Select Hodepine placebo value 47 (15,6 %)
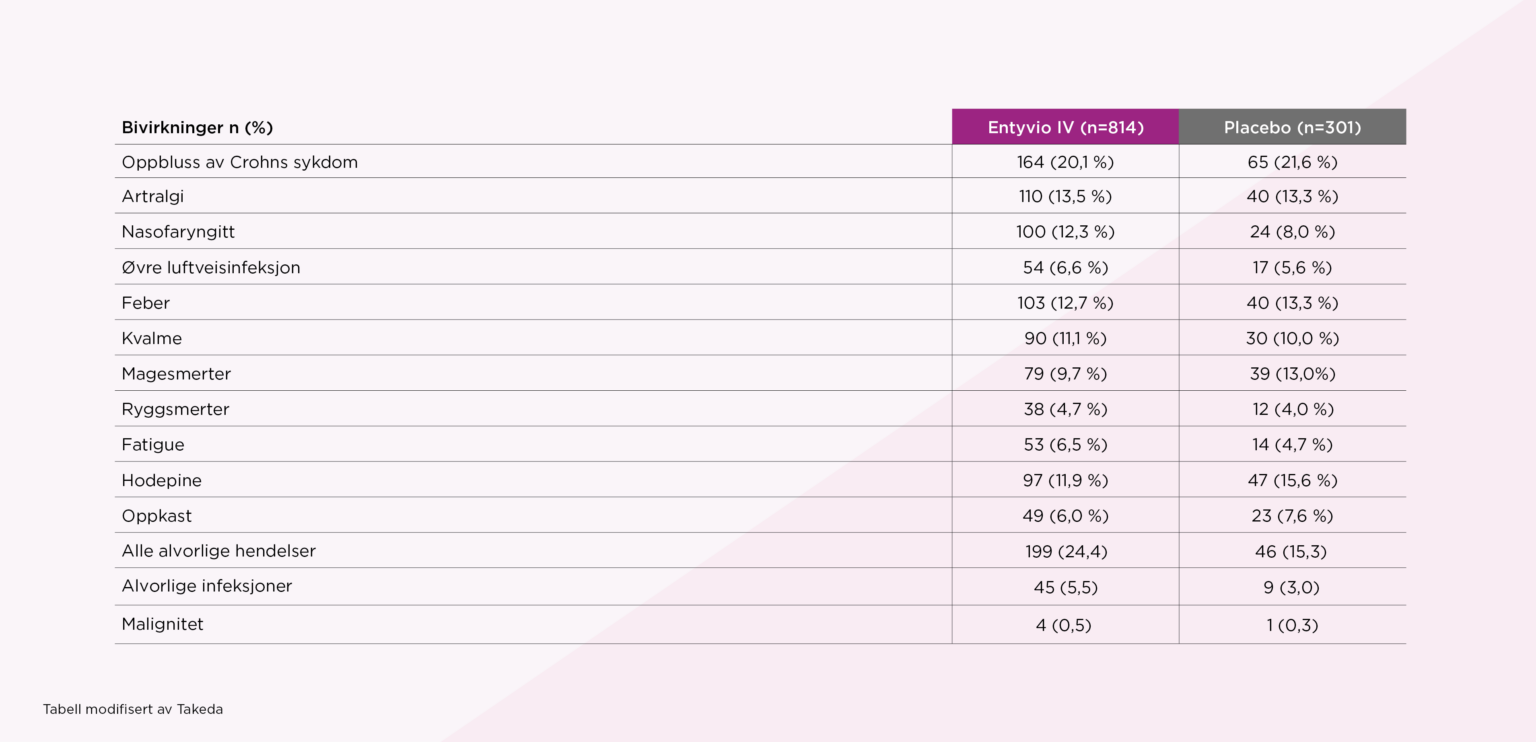 (x=1291, y=481)
